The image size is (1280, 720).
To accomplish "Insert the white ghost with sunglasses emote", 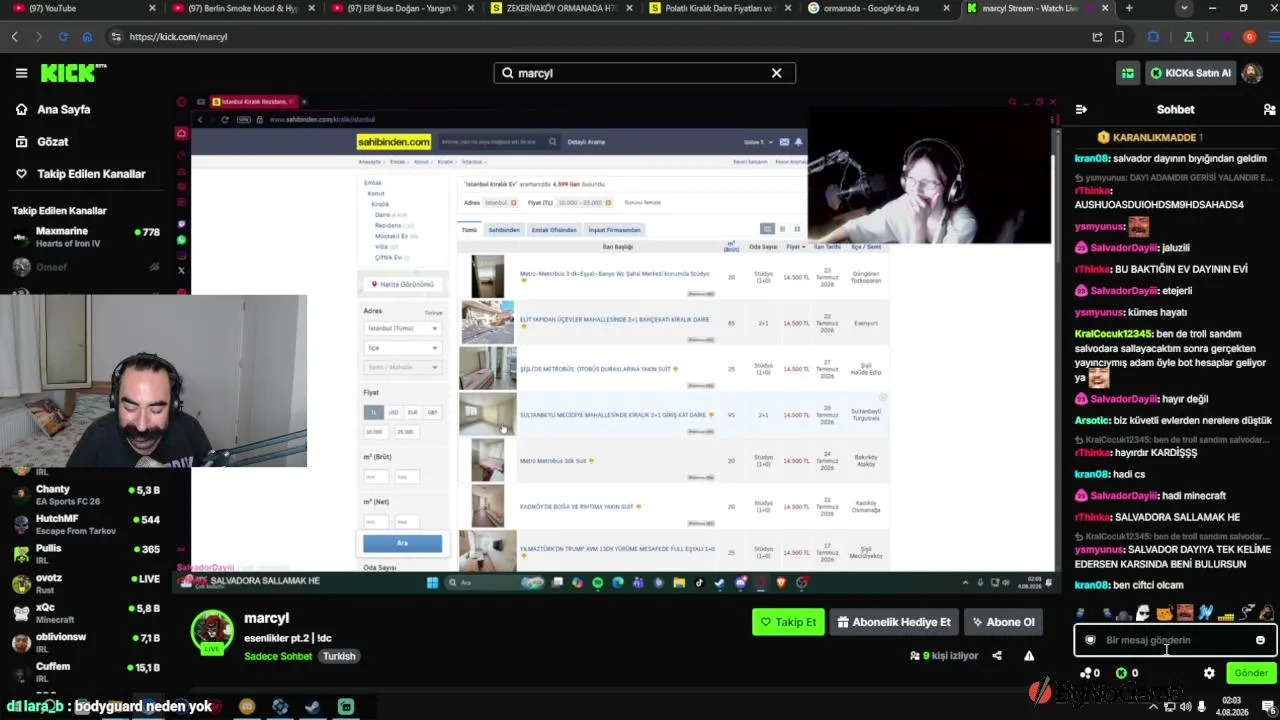I will coord(1143,613).
